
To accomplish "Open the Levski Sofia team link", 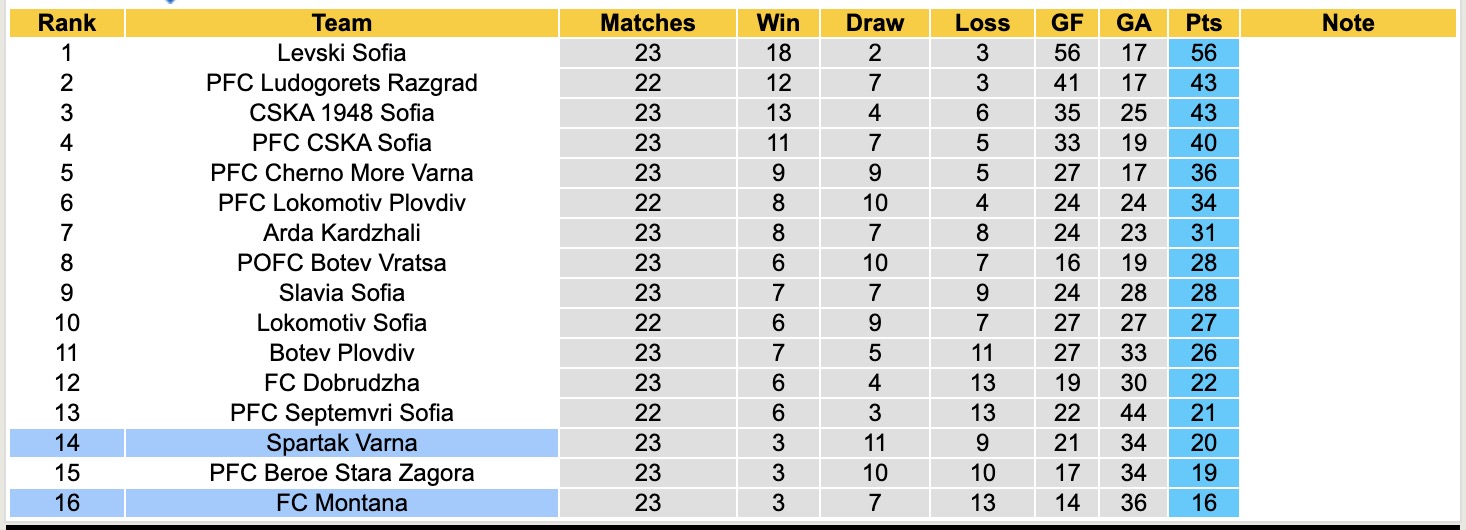I will pos(342,53).
